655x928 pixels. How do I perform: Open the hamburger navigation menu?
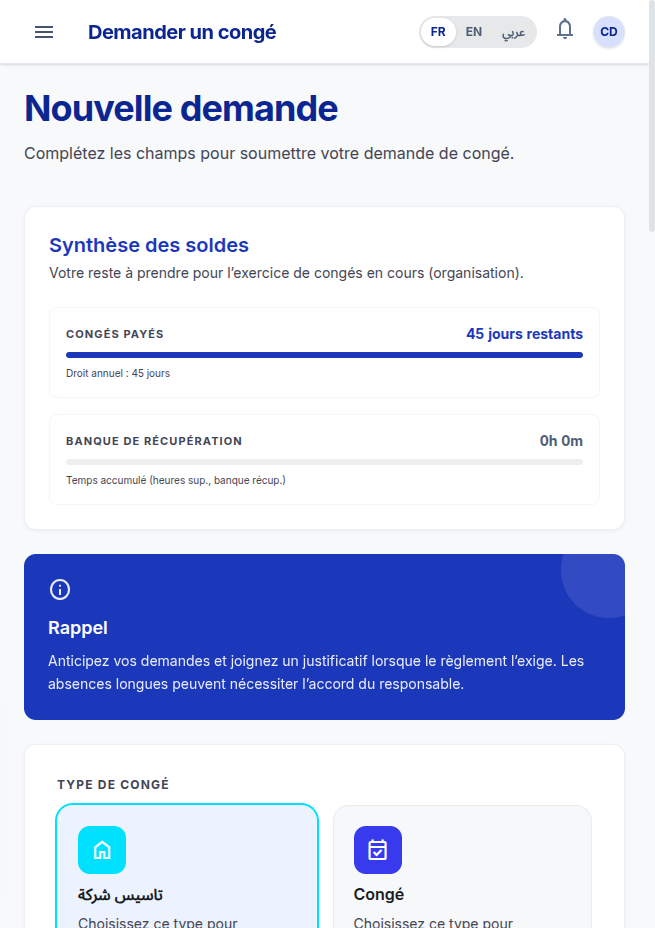(44, 32)
